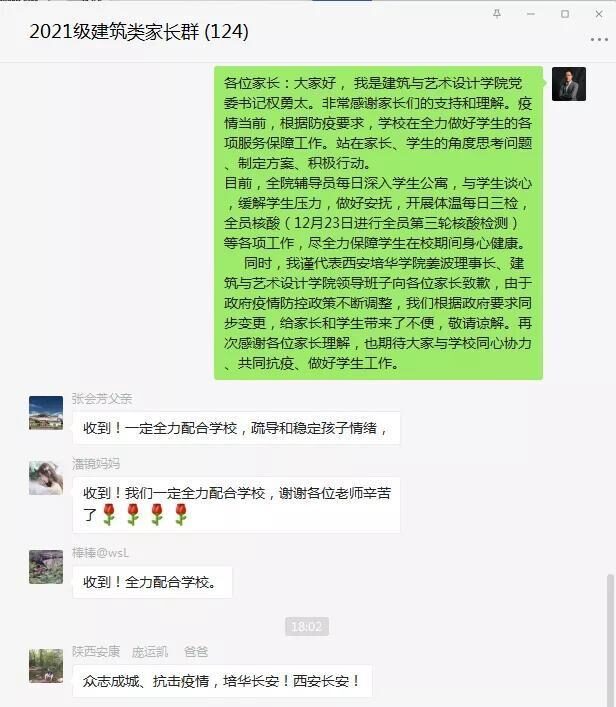Open the sender's profile avatar at top right
The height and width of the screenshot is (707, 616).
point(569,84)
